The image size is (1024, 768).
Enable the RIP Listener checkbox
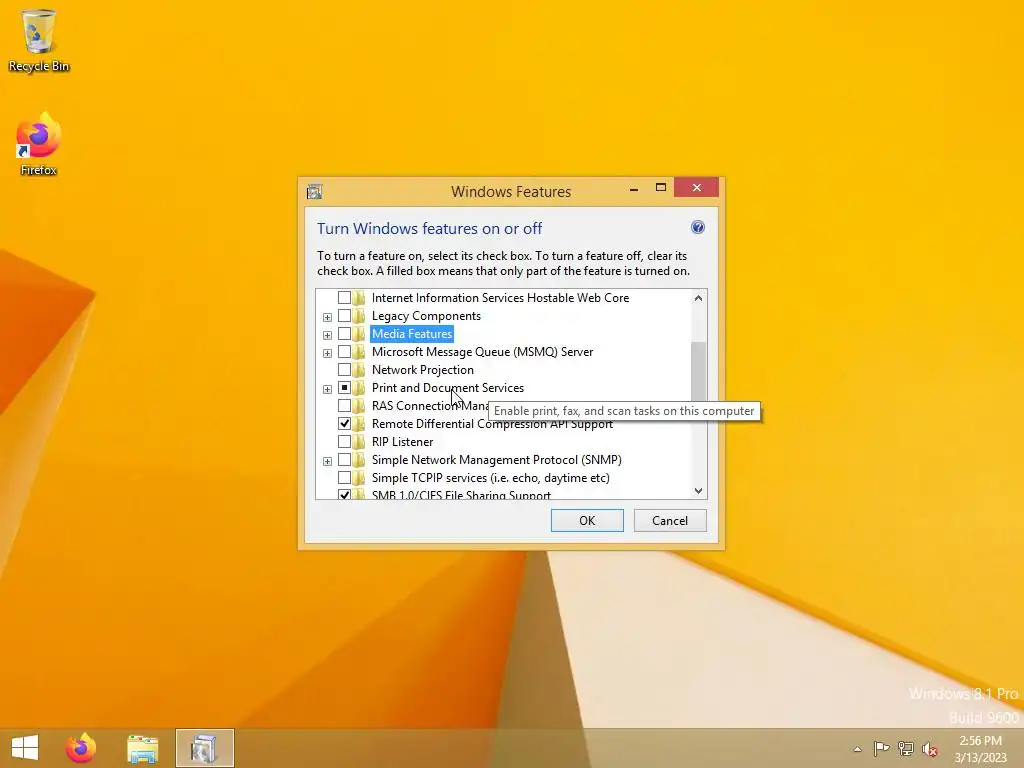344,442
